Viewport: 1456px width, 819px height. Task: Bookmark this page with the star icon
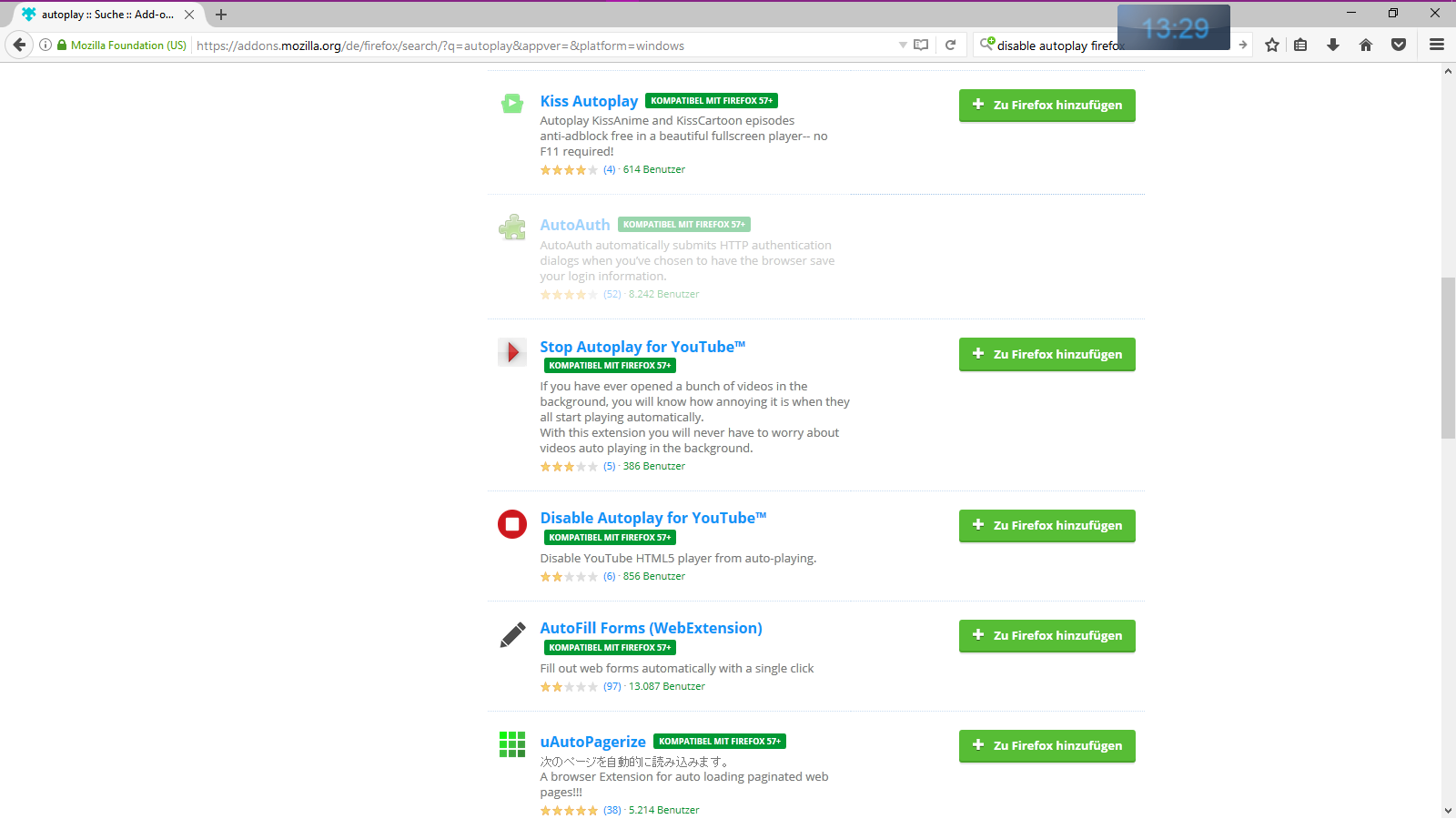pyautogui.click(x=1272, y=45)
